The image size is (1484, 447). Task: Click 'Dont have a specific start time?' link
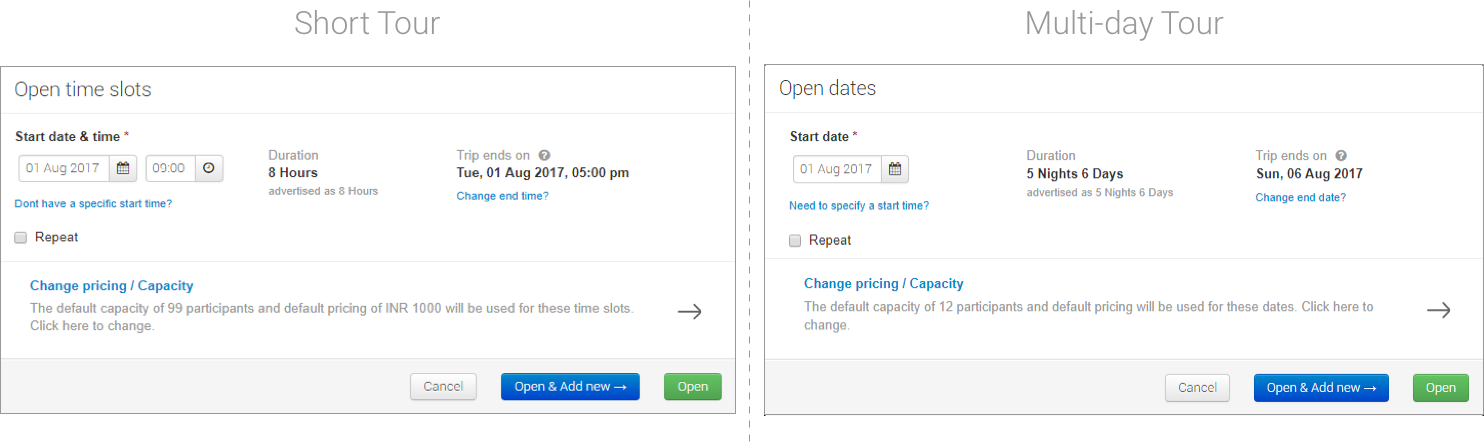(93, 203)
